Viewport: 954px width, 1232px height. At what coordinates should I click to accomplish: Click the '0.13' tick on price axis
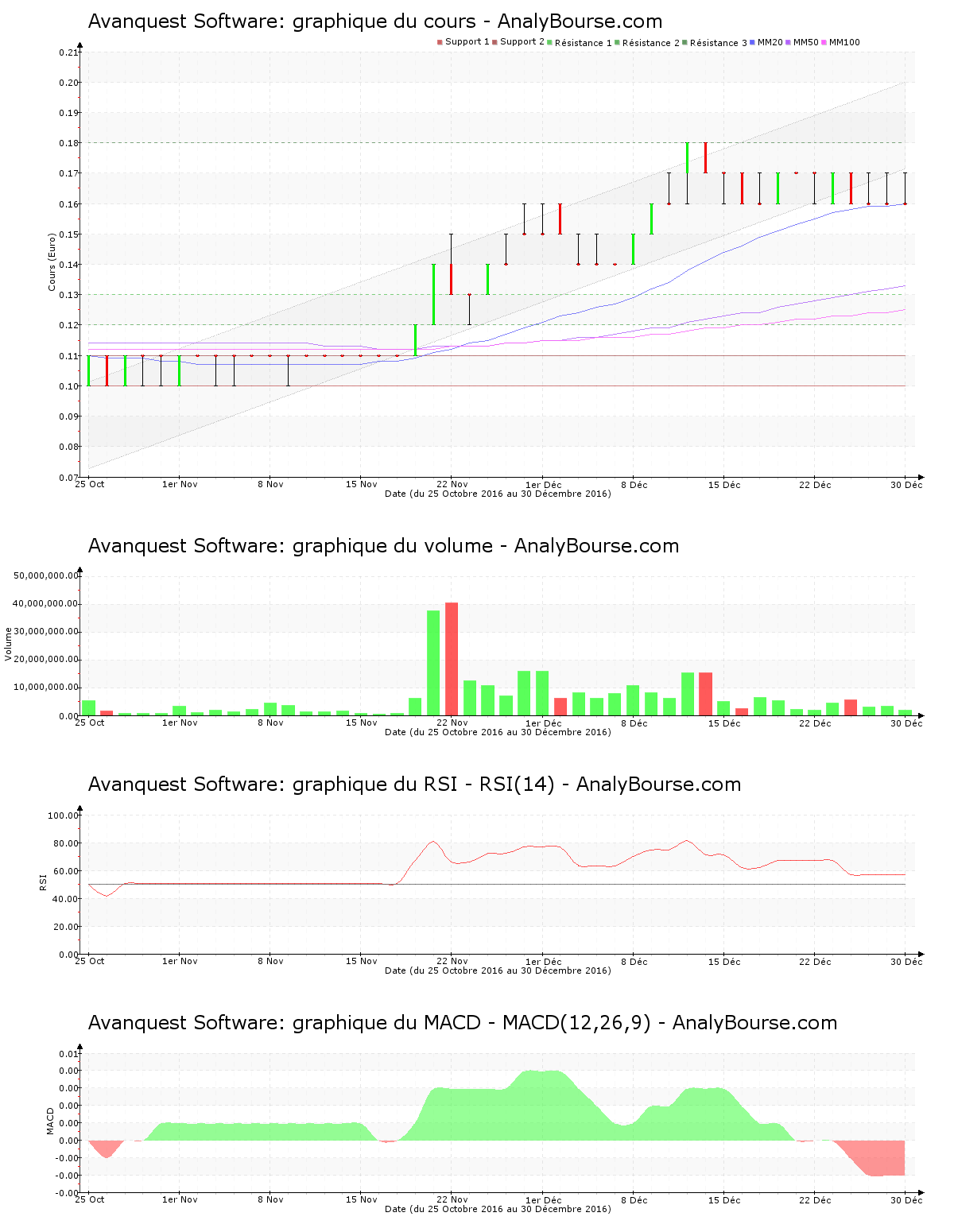[x=69, y=295]
